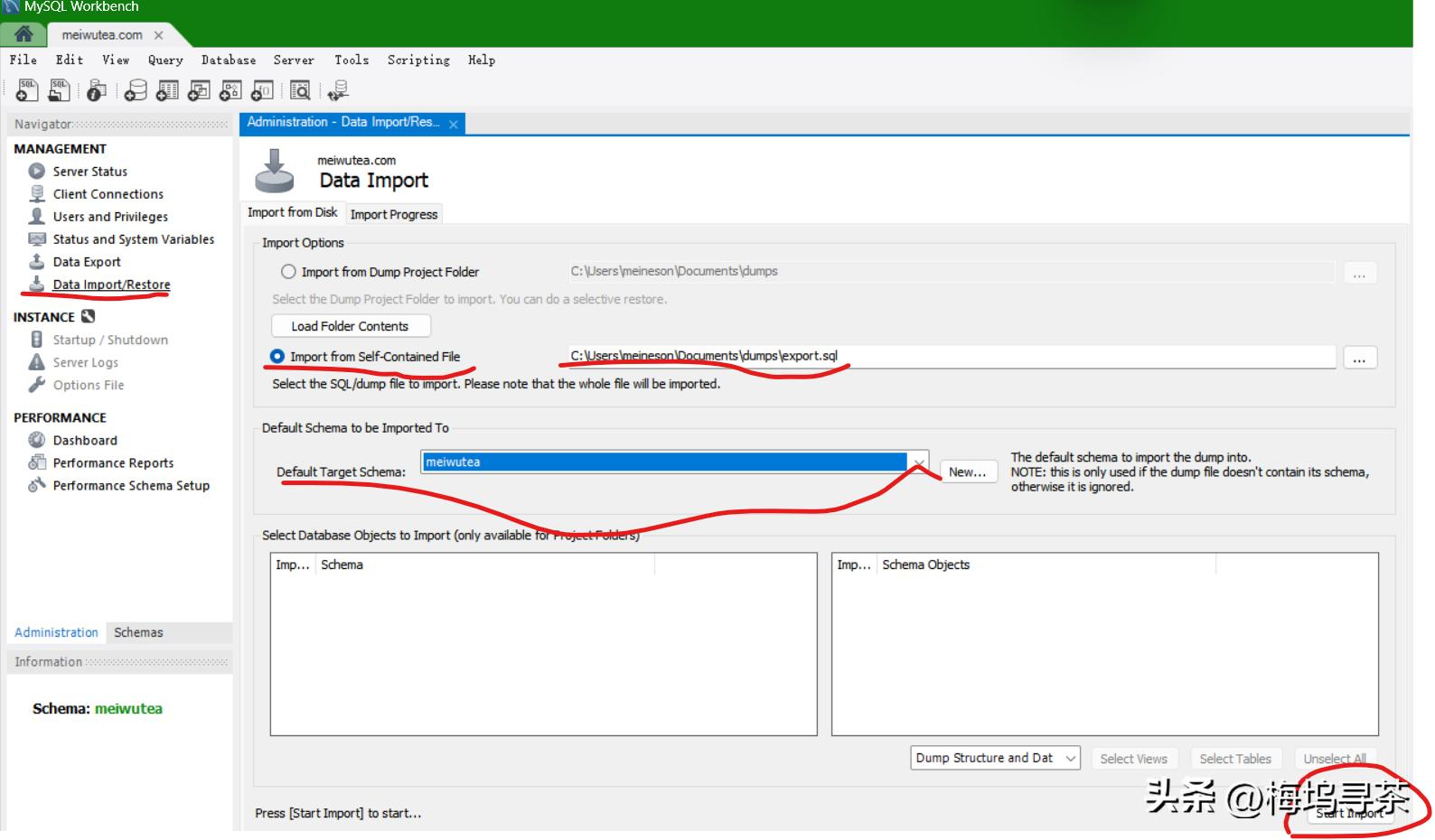Open Data Export in Navigator
This screenshot has height=840, width=1435.
click(87, 262)
